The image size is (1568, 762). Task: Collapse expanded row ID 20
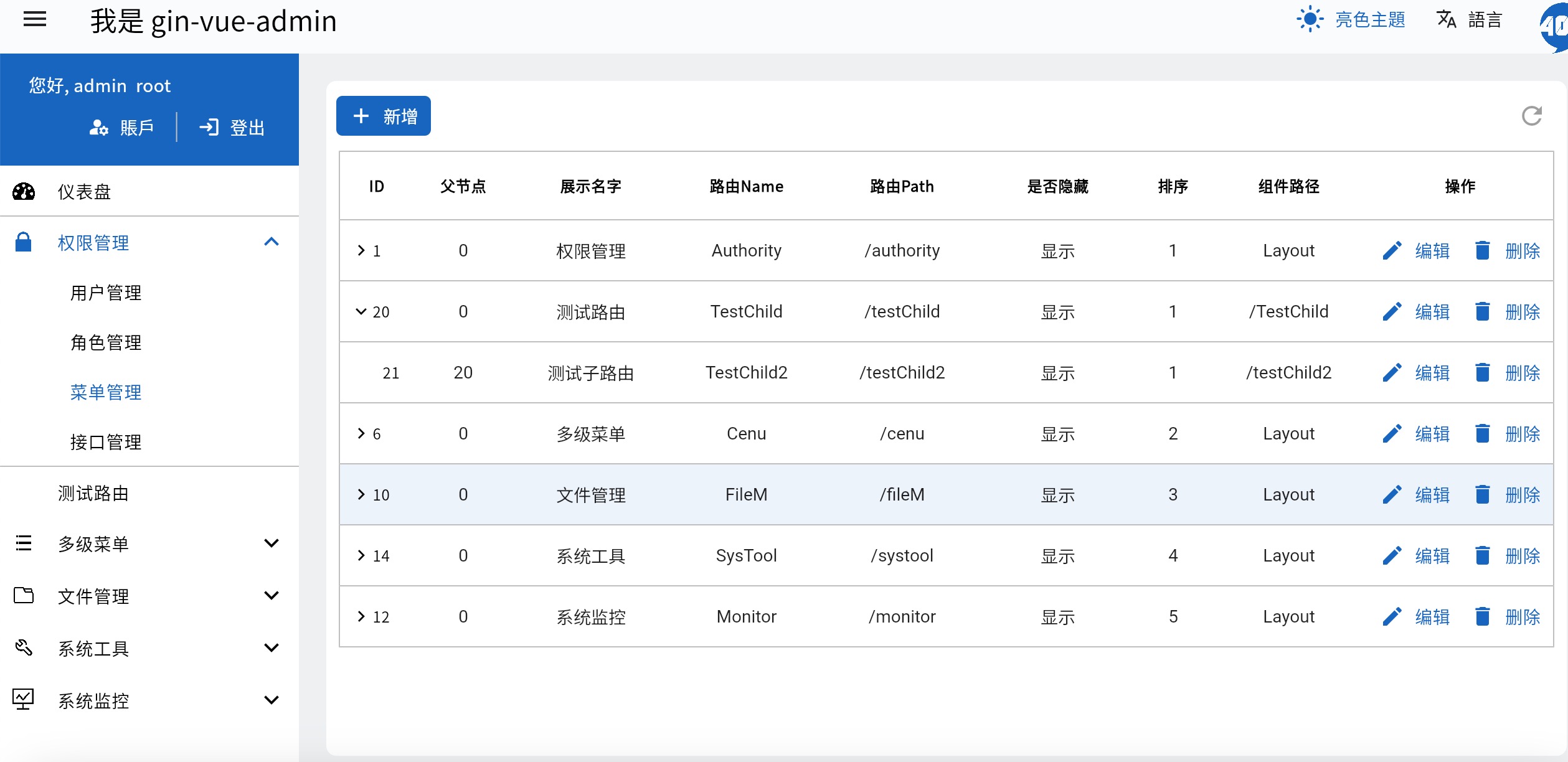point(361,311)
